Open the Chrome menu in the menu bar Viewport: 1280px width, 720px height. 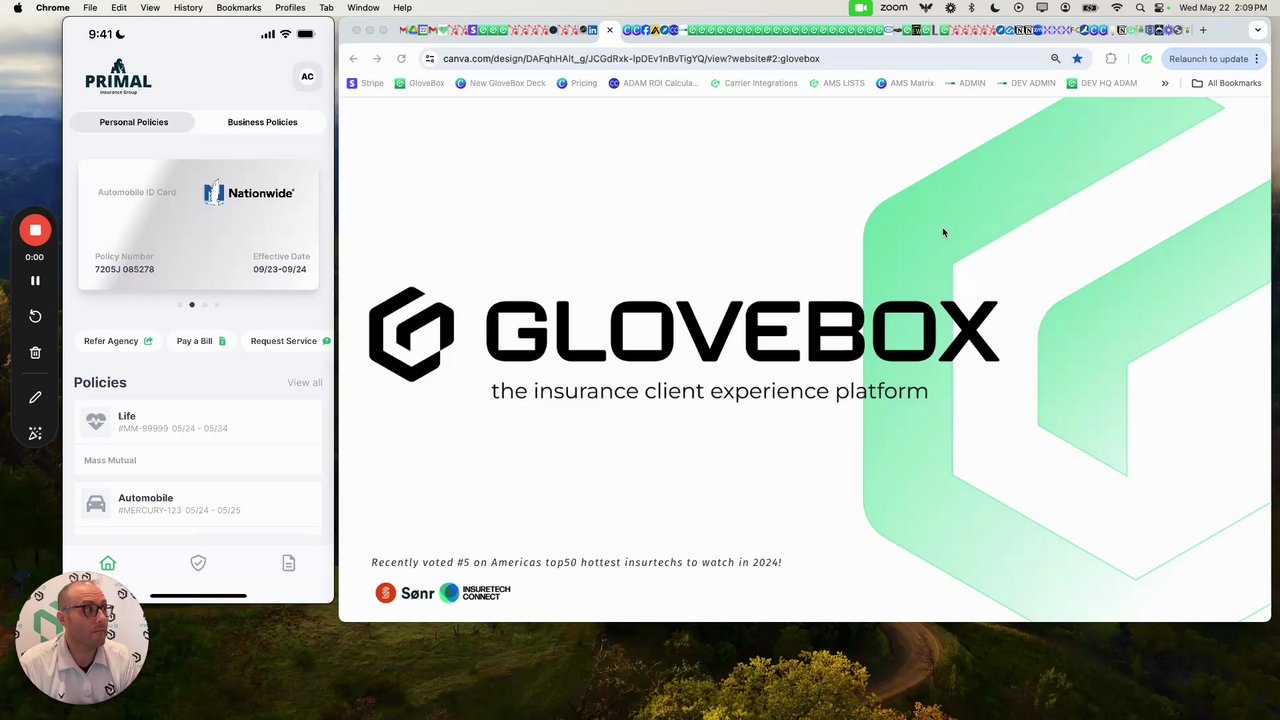pos(53,7)
